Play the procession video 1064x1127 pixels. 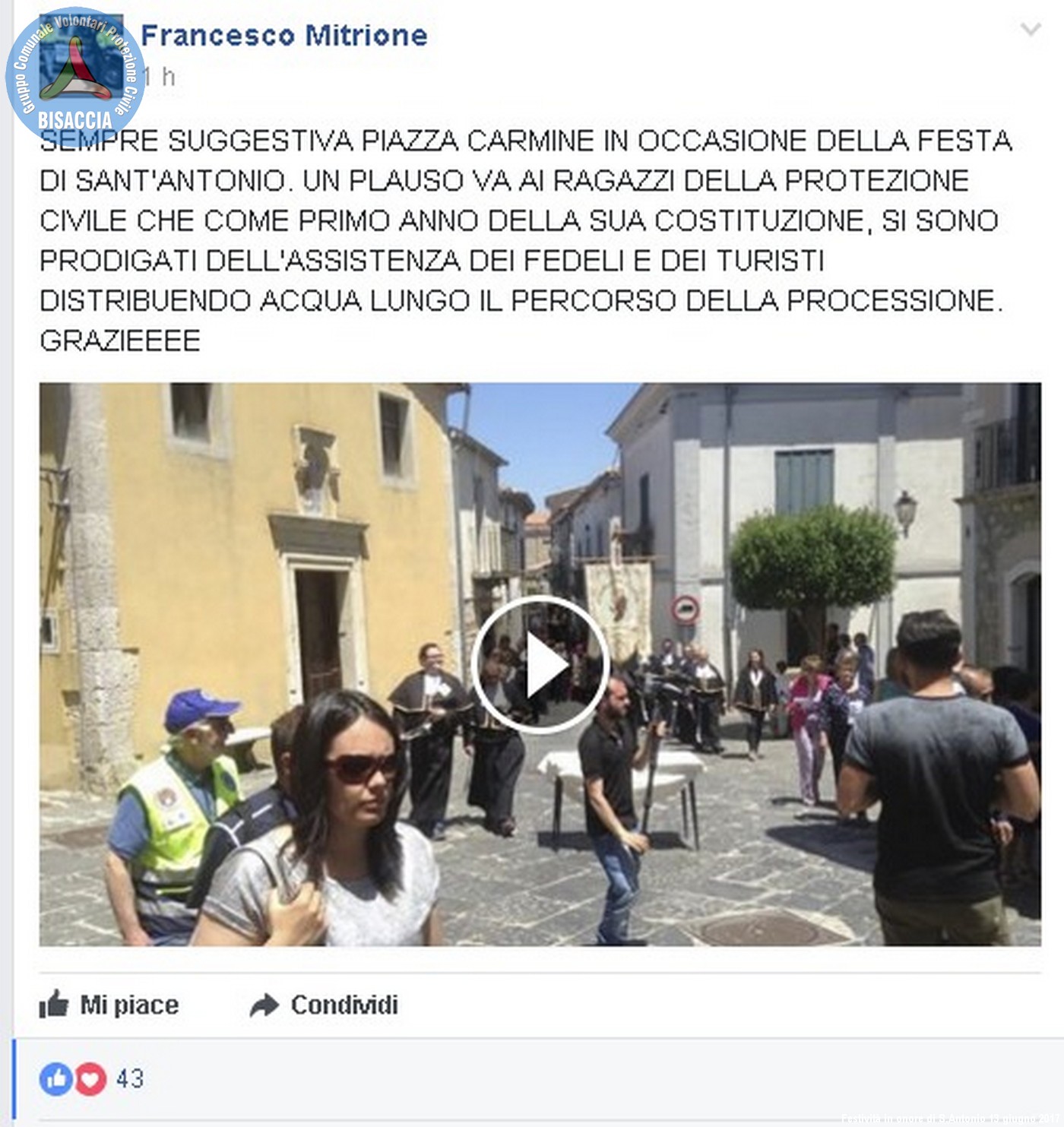540,665
